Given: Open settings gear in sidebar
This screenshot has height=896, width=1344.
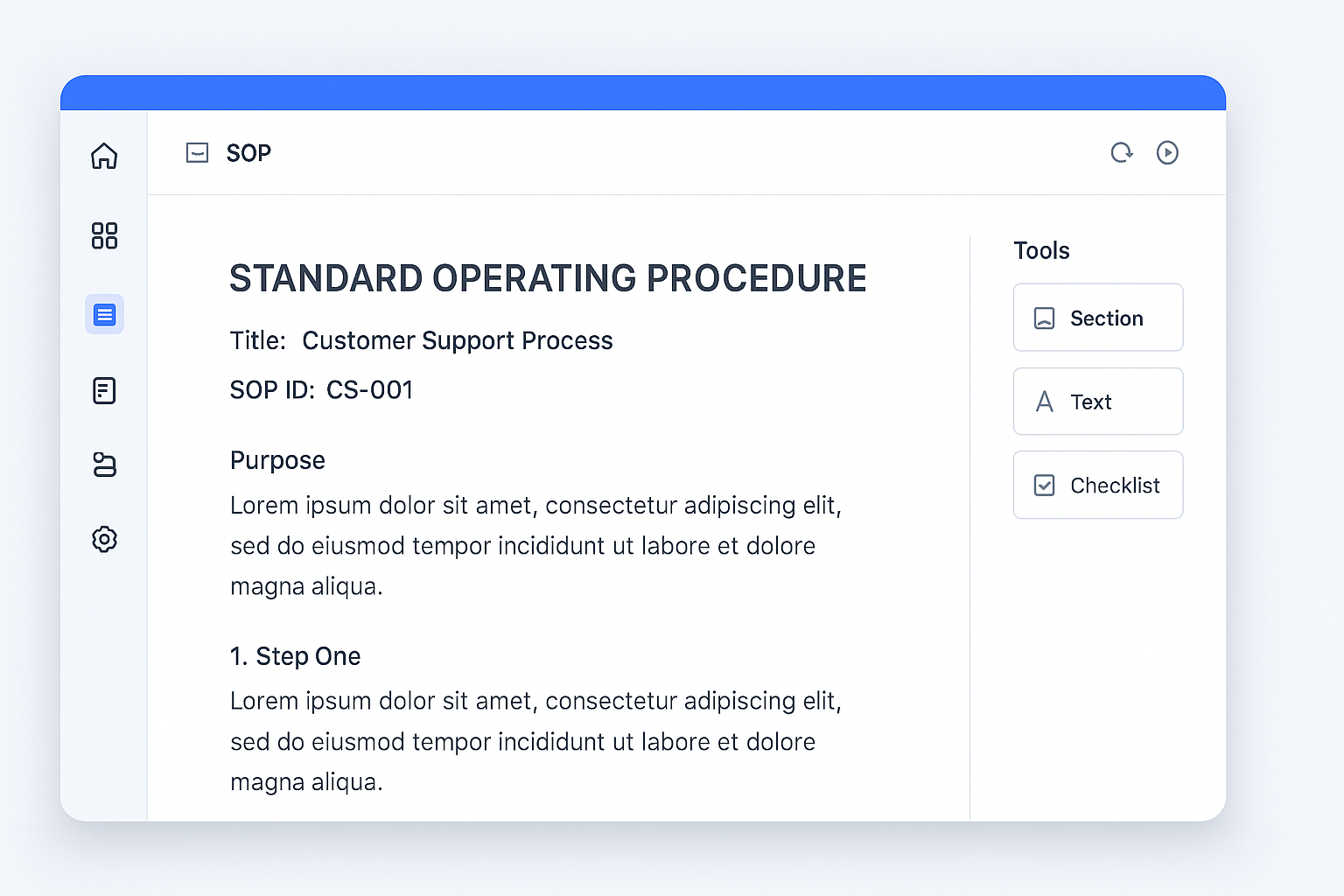Looking at the screenshot, I should (104, 539).
